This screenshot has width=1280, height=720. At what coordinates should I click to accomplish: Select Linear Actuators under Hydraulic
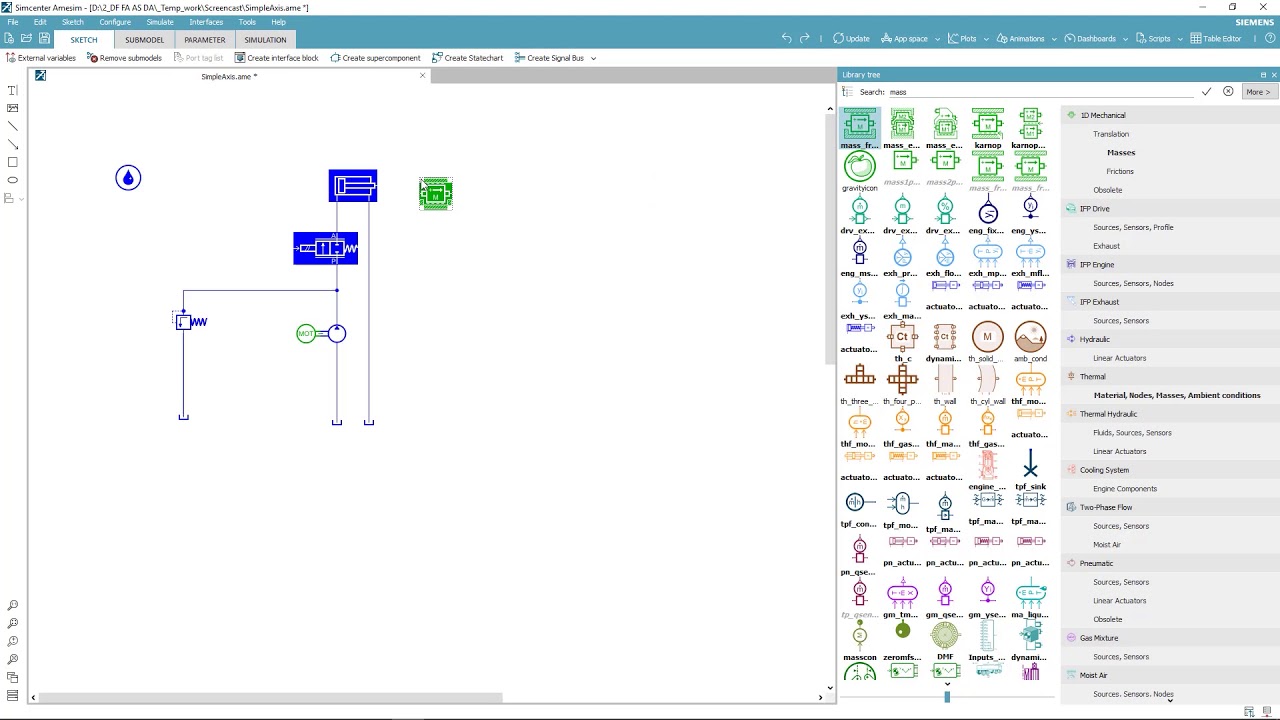(1120, 358)
